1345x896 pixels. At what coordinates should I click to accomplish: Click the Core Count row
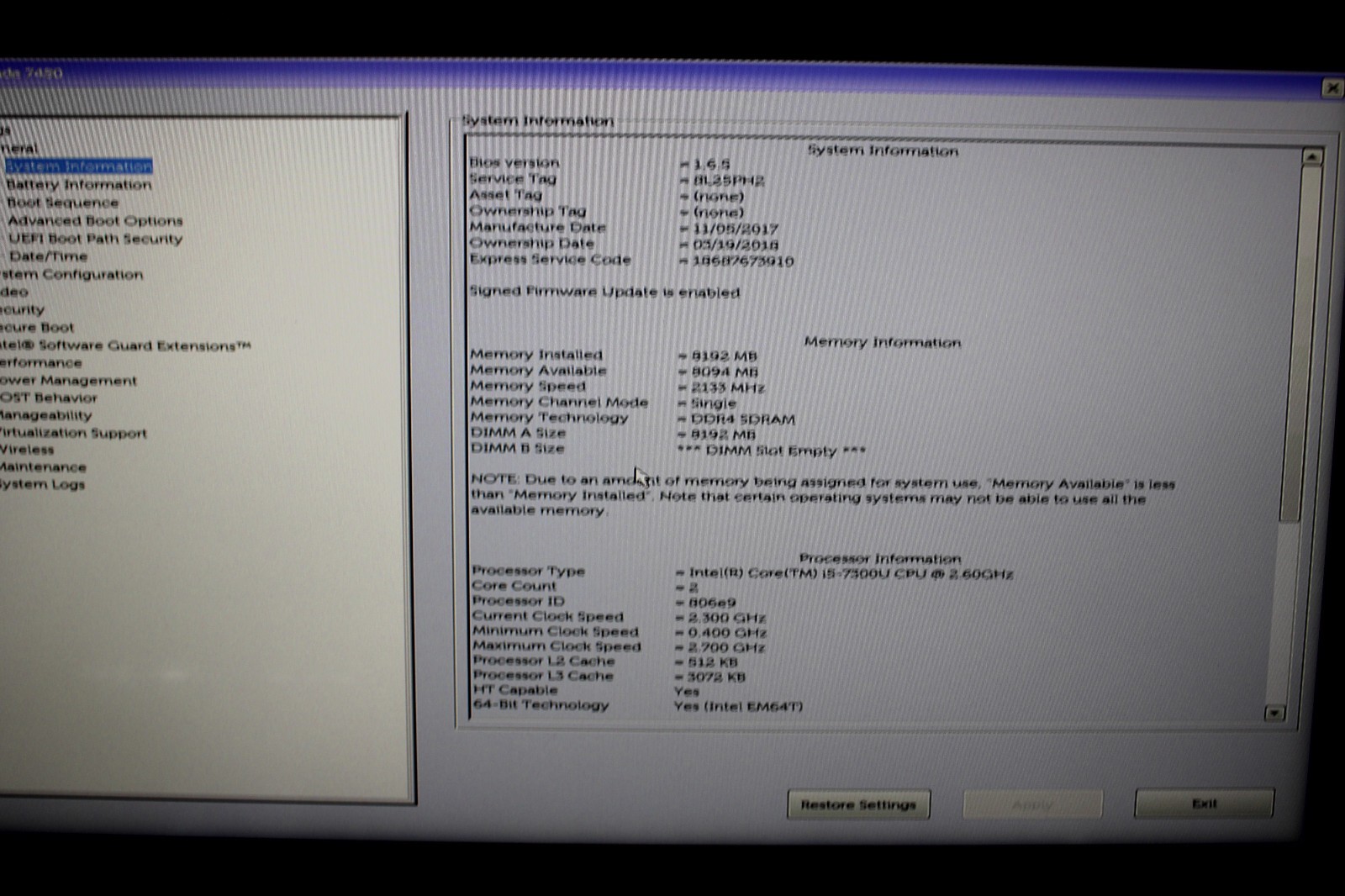[585, 587]
